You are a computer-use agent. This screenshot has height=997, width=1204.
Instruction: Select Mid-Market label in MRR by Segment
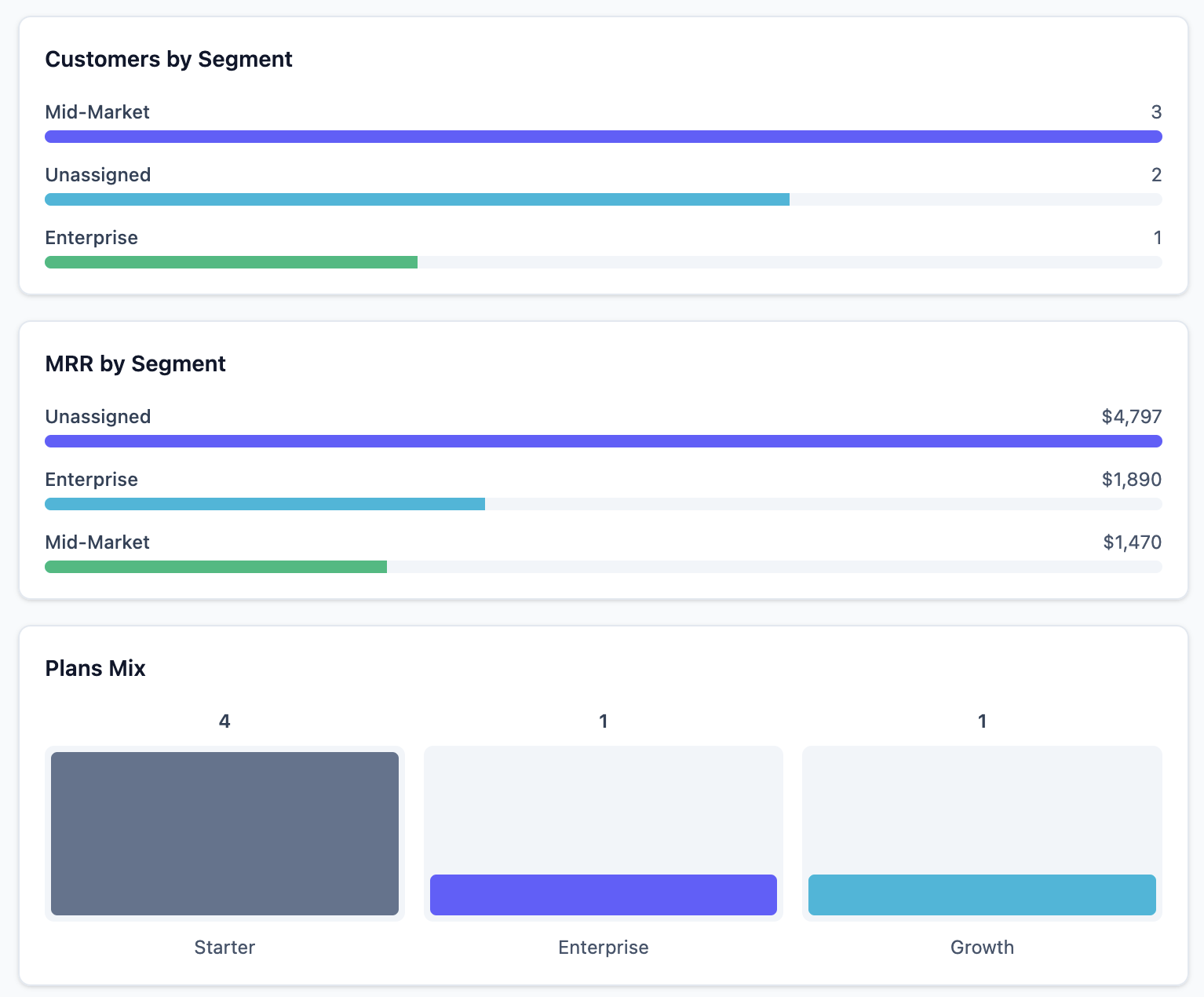pyautogui.click(x=97, y=542)
